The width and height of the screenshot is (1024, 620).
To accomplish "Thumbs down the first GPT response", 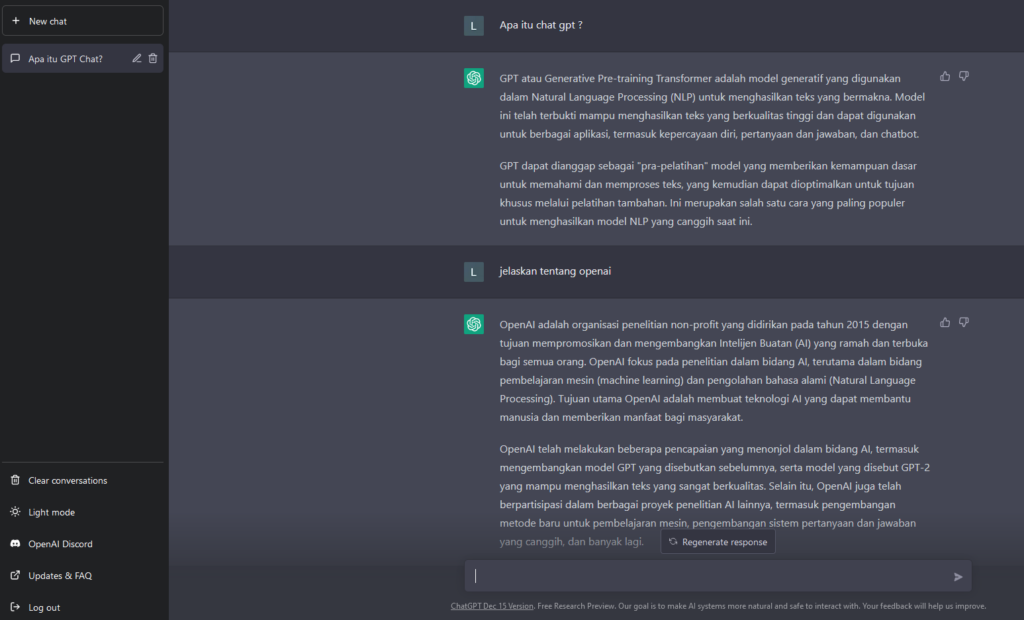I will (964, 76).
